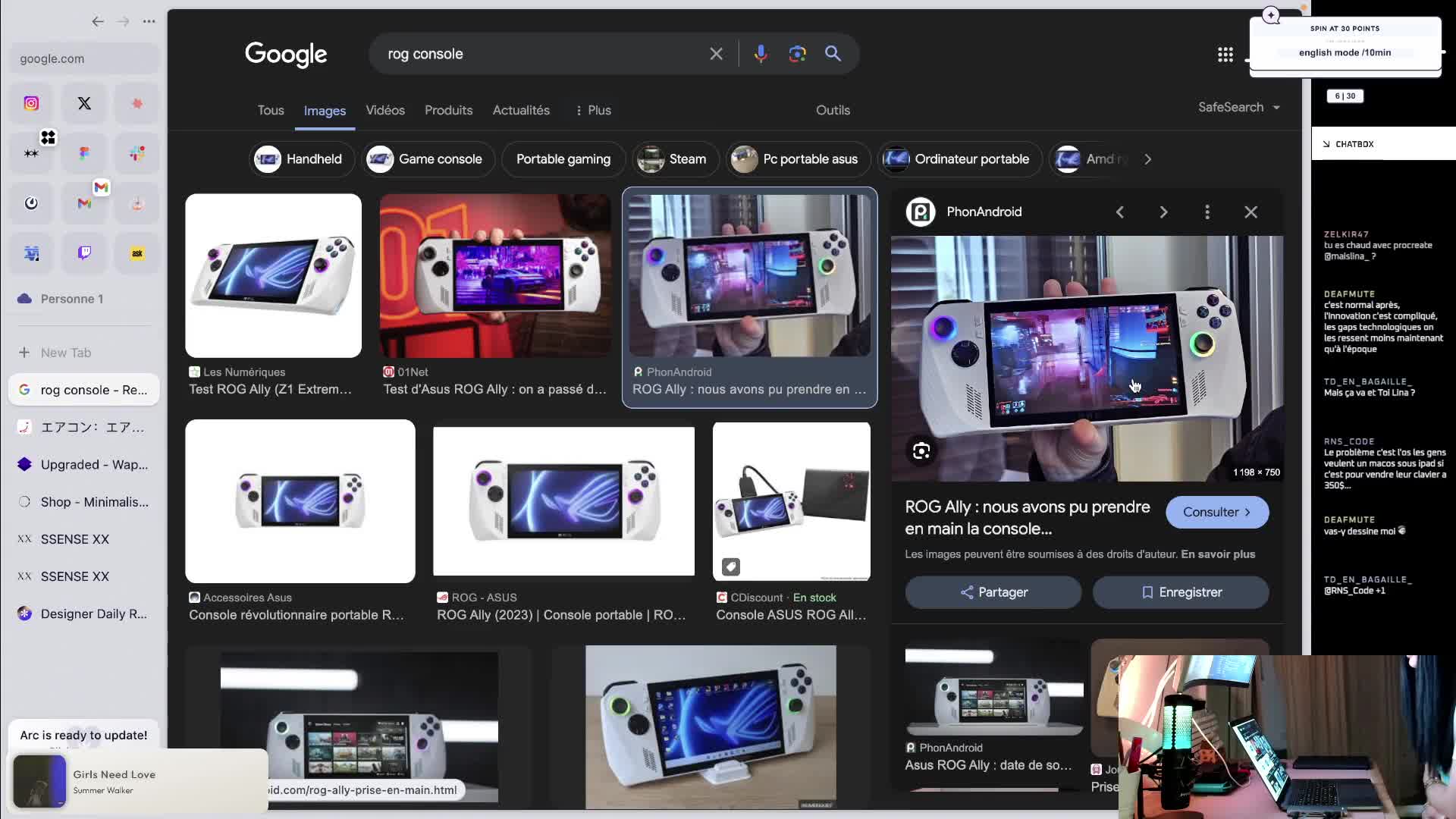
Task: Select the Upgraded - Wap... sidebar tab
Action: click(83, 465)
